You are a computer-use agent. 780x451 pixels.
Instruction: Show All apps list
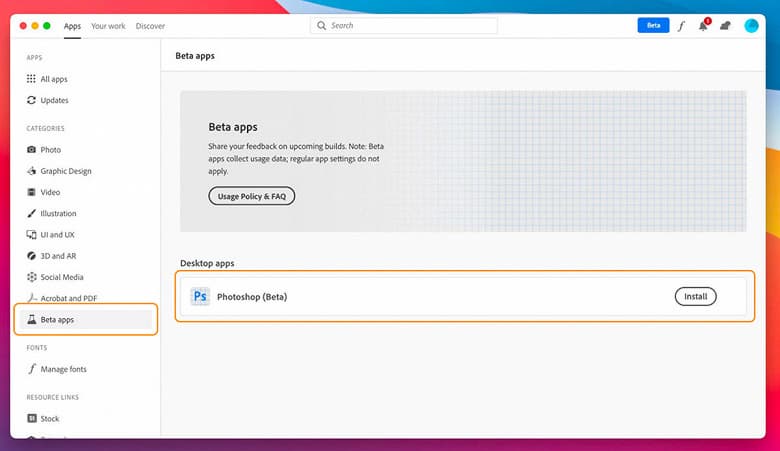click(54, 79)
